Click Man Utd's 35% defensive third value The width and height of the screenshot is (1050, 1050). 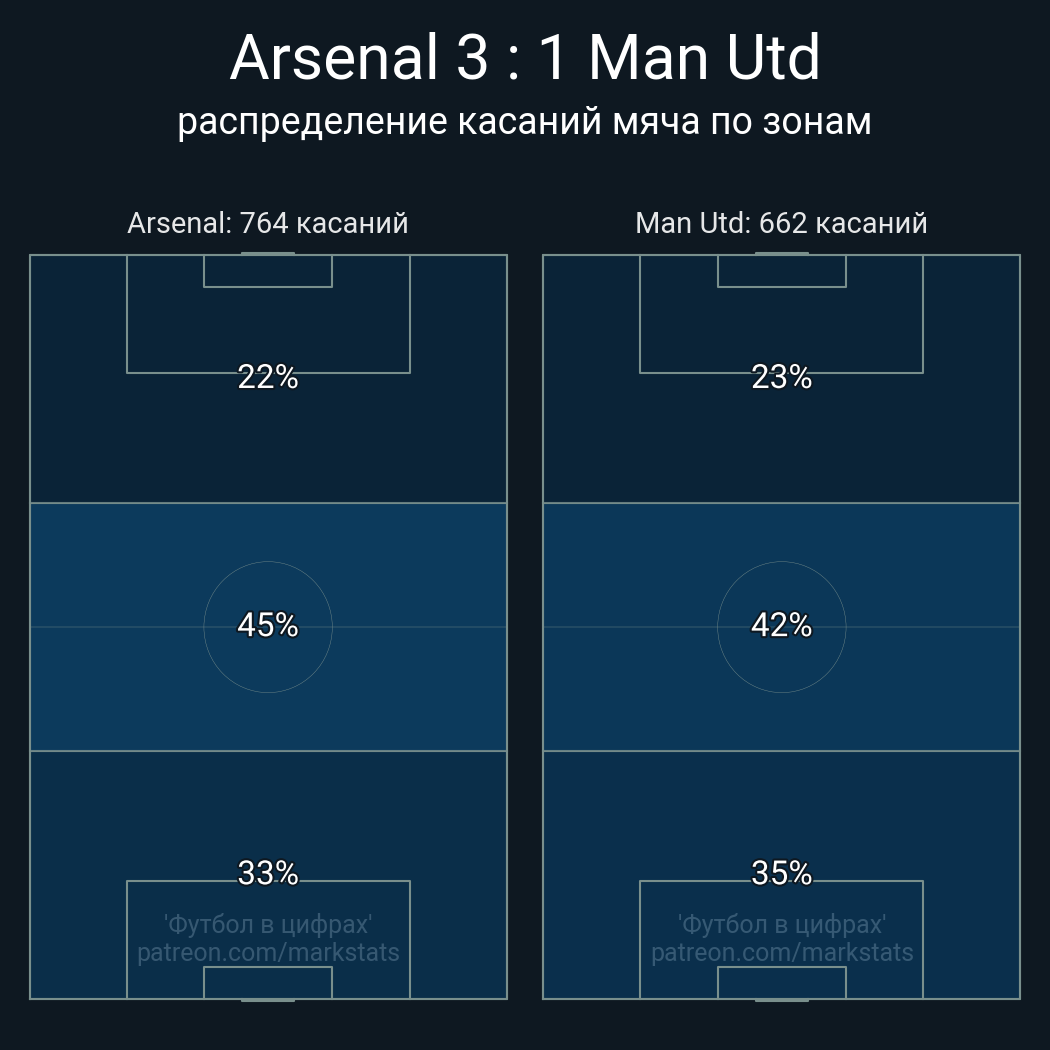(x=781, y=873)
